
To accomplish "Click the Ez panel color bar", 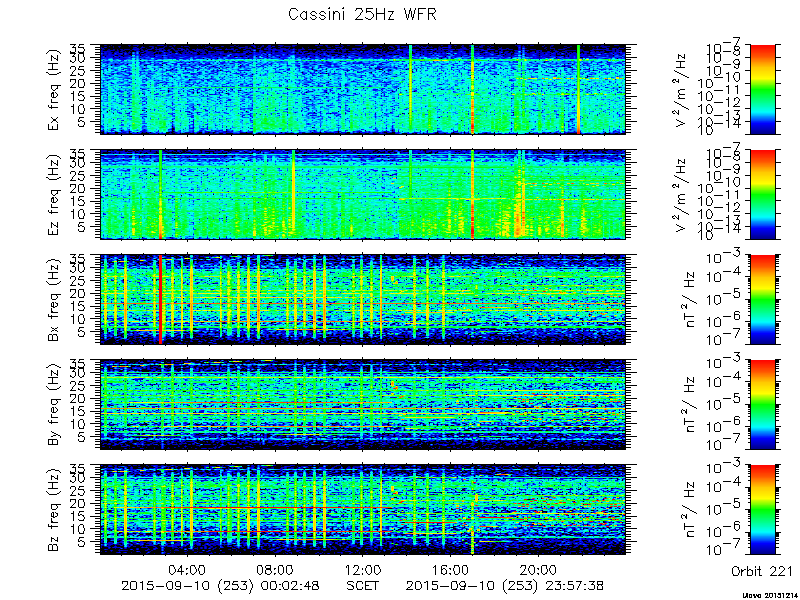I will point(762,194).
